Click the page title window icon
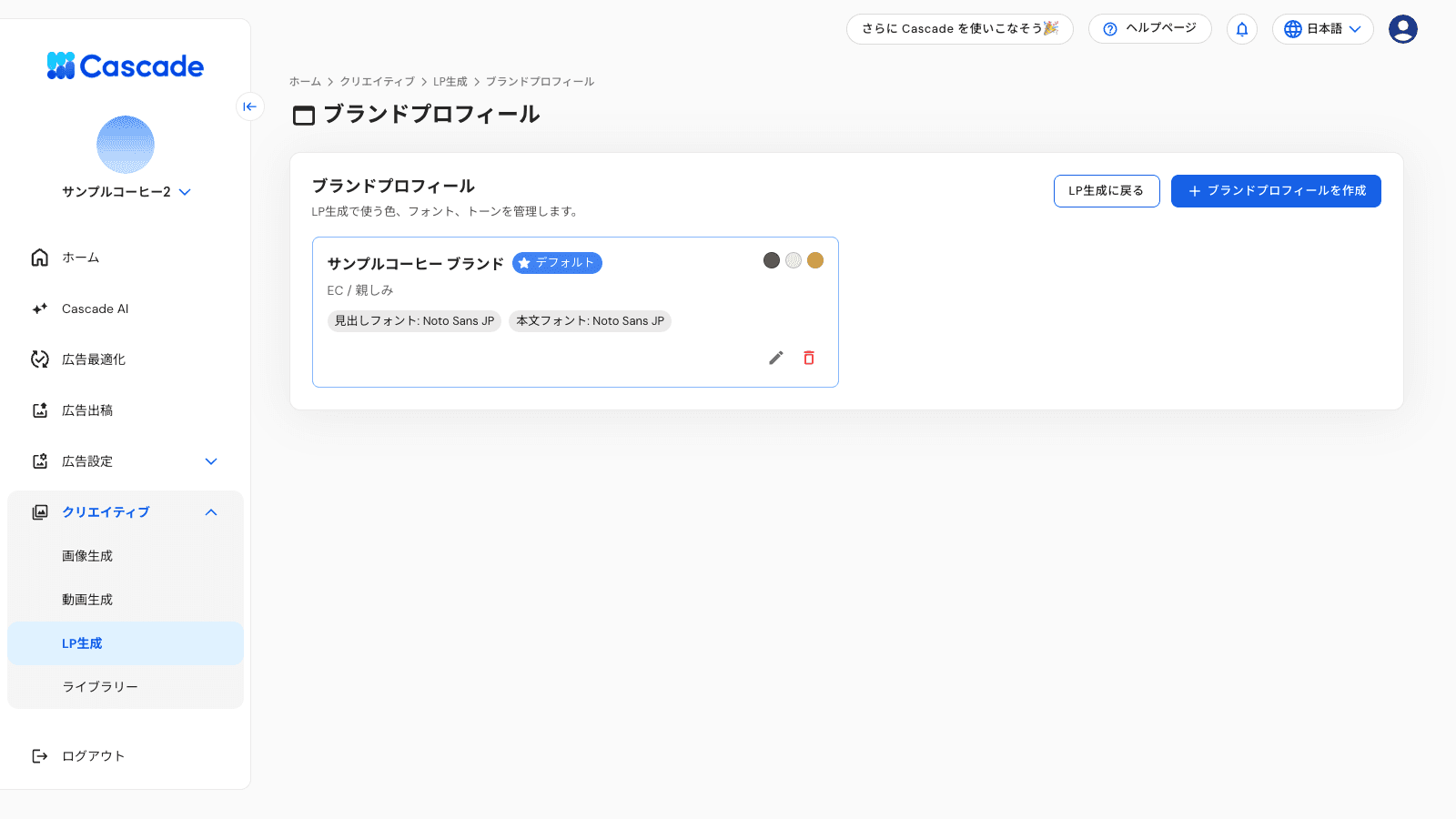This screenshot has width=1456, height=819. (304, 116)
